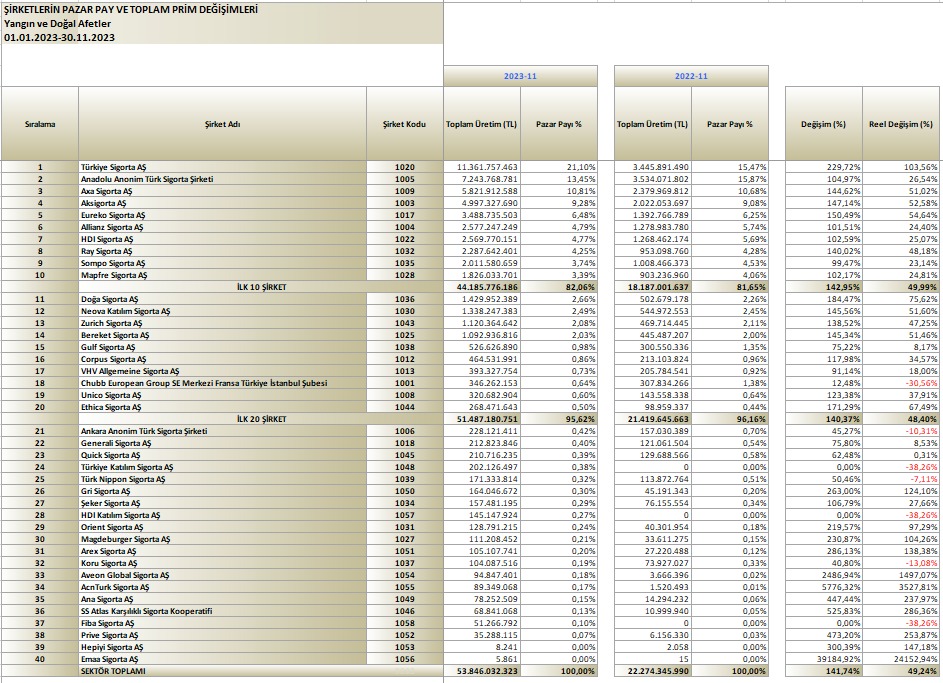Click the 'Ray Sigorta AŞ' cell

(223, 251)
